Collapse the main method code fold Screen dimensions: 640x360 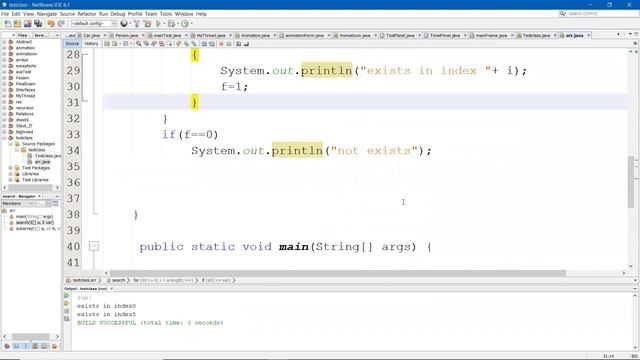pos(93,246)
